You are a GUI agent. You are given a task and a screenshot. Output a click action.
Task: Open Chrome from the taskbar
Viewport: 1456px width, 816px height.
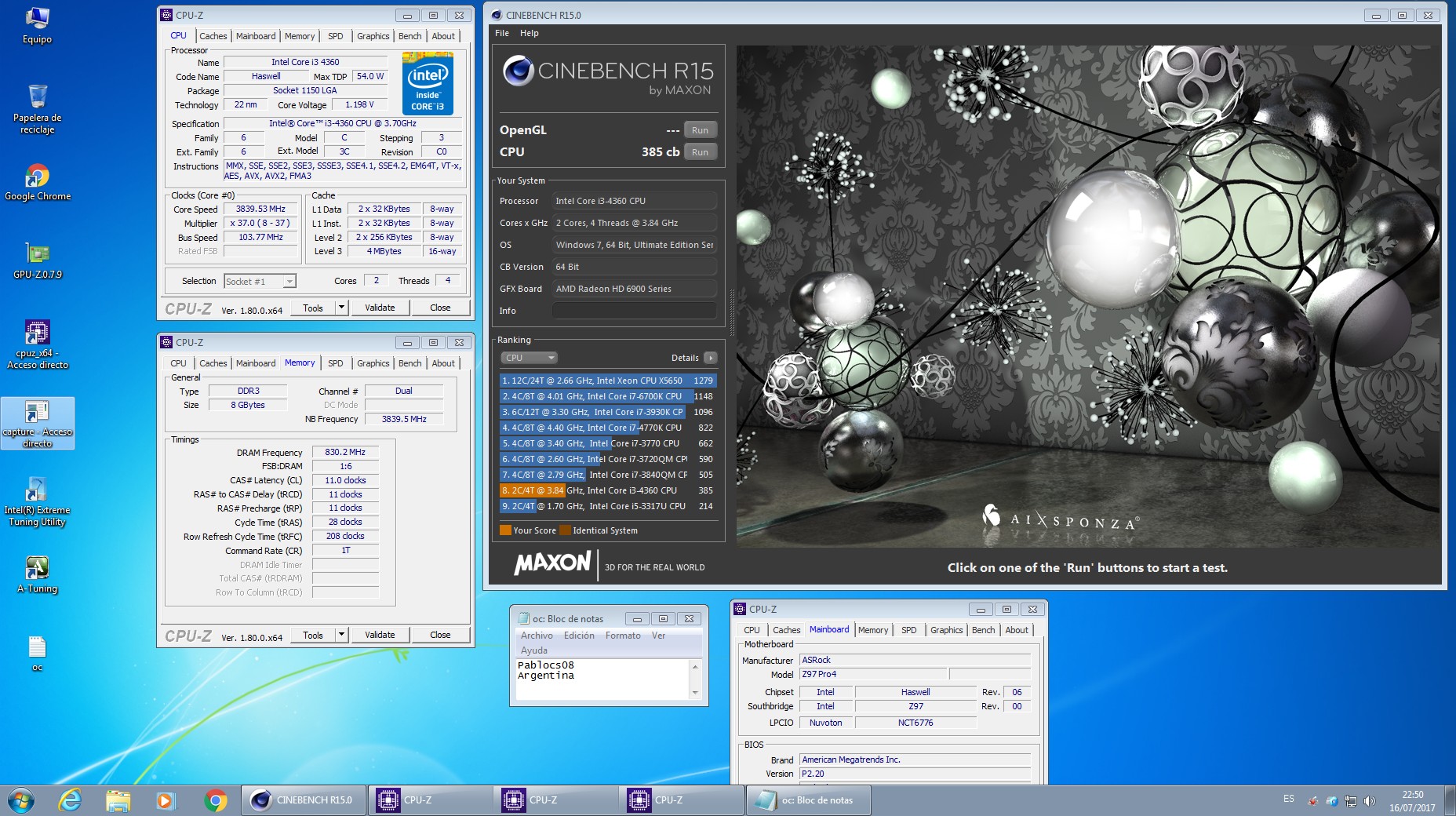coord(215,800)
